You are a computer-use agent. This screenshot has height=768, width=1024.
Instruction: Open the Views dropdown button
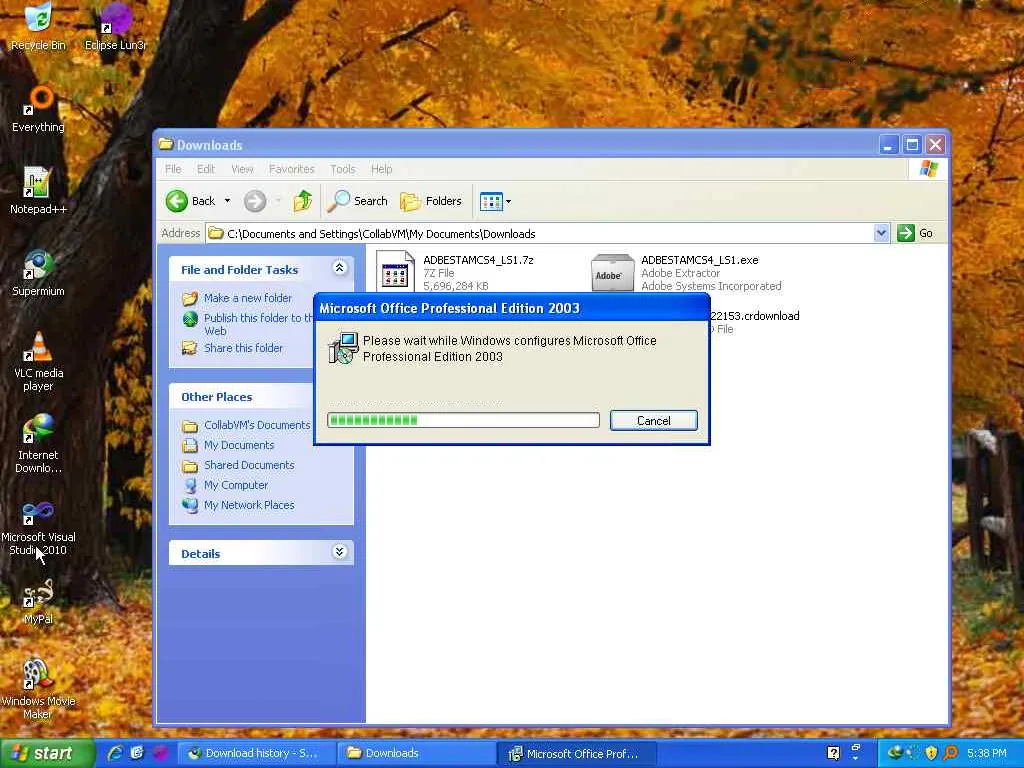pos(495,201)
